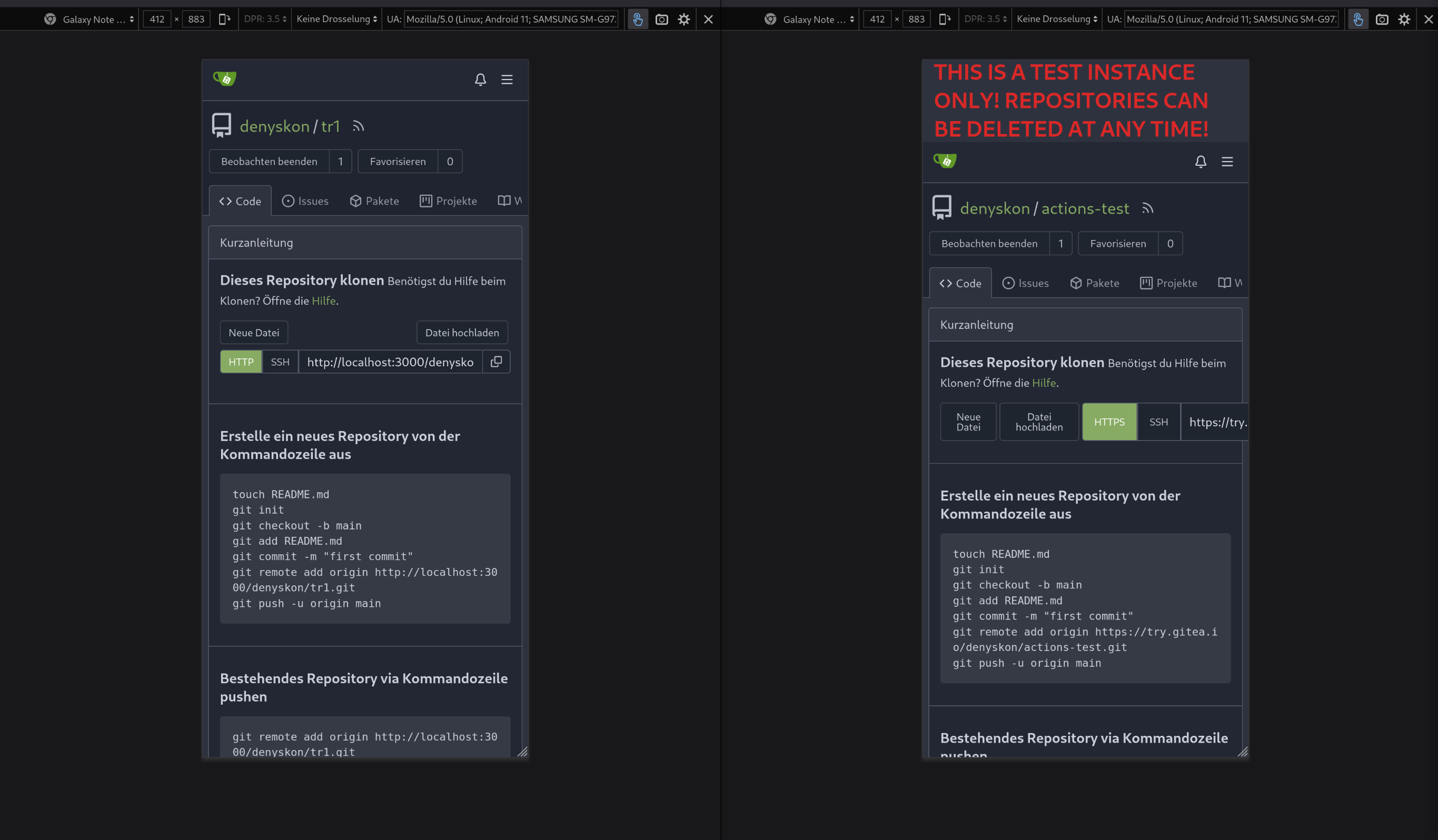Copy the localhost clone URL
The height and width of the screenshot is (840, 1438).
tap(497, 362)
